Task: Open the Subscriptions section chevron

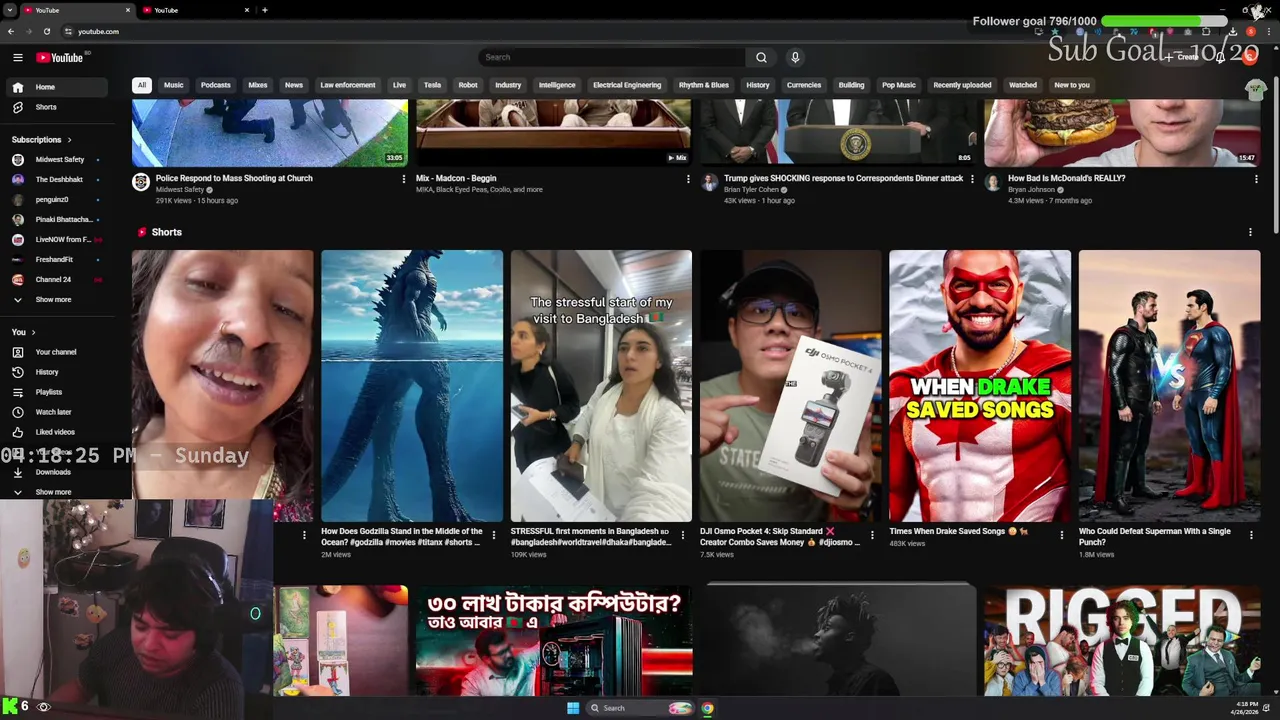Action: click(x=69, y=140)
